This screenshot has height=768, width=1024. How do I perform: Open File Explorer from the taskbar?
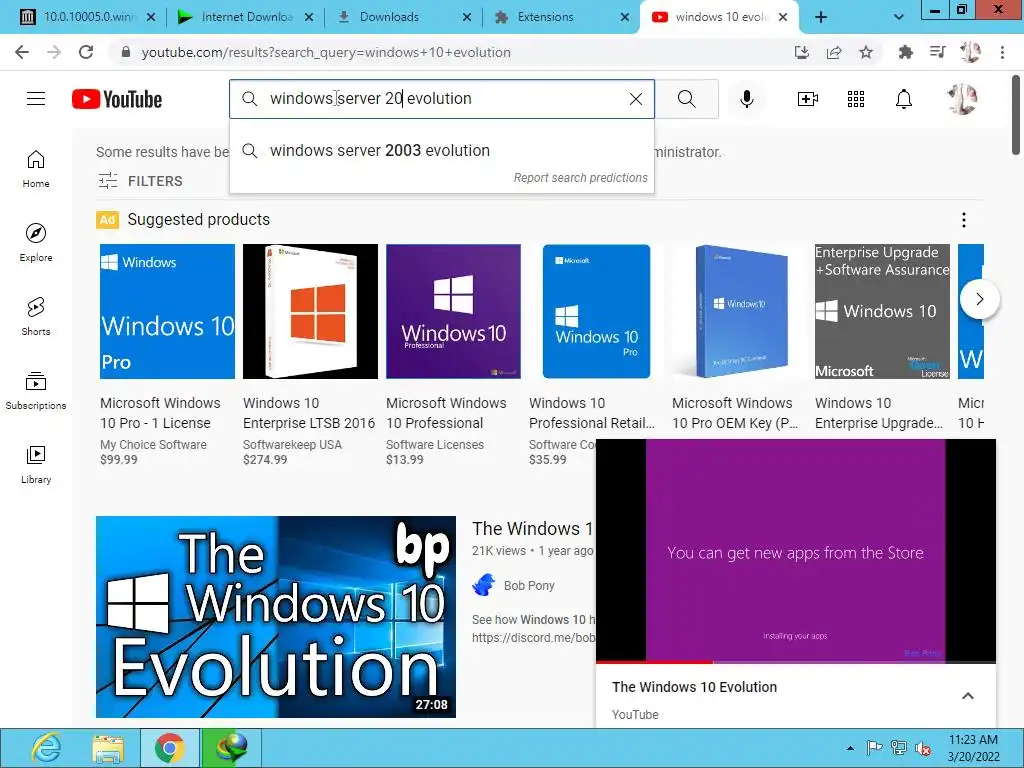coord(108,748)
